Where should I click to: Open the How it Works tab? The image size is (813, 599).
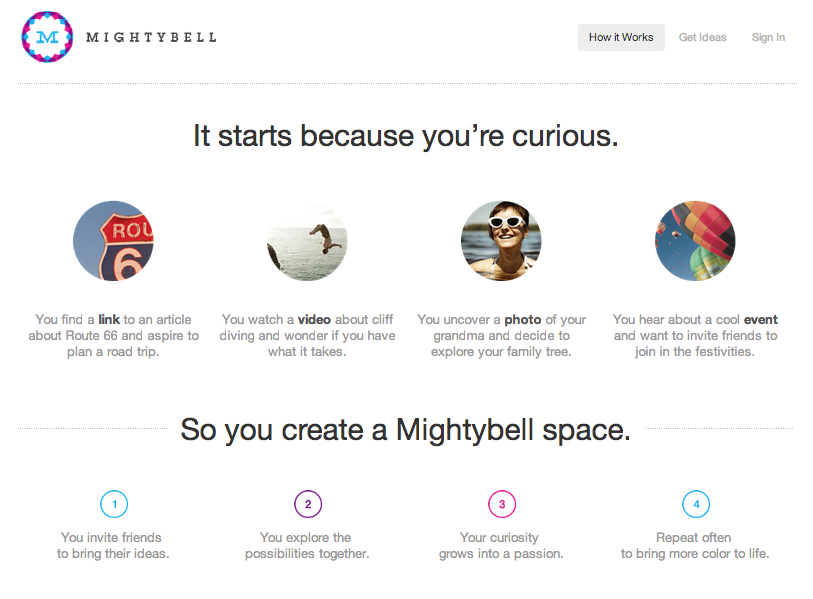click(621, 37)
